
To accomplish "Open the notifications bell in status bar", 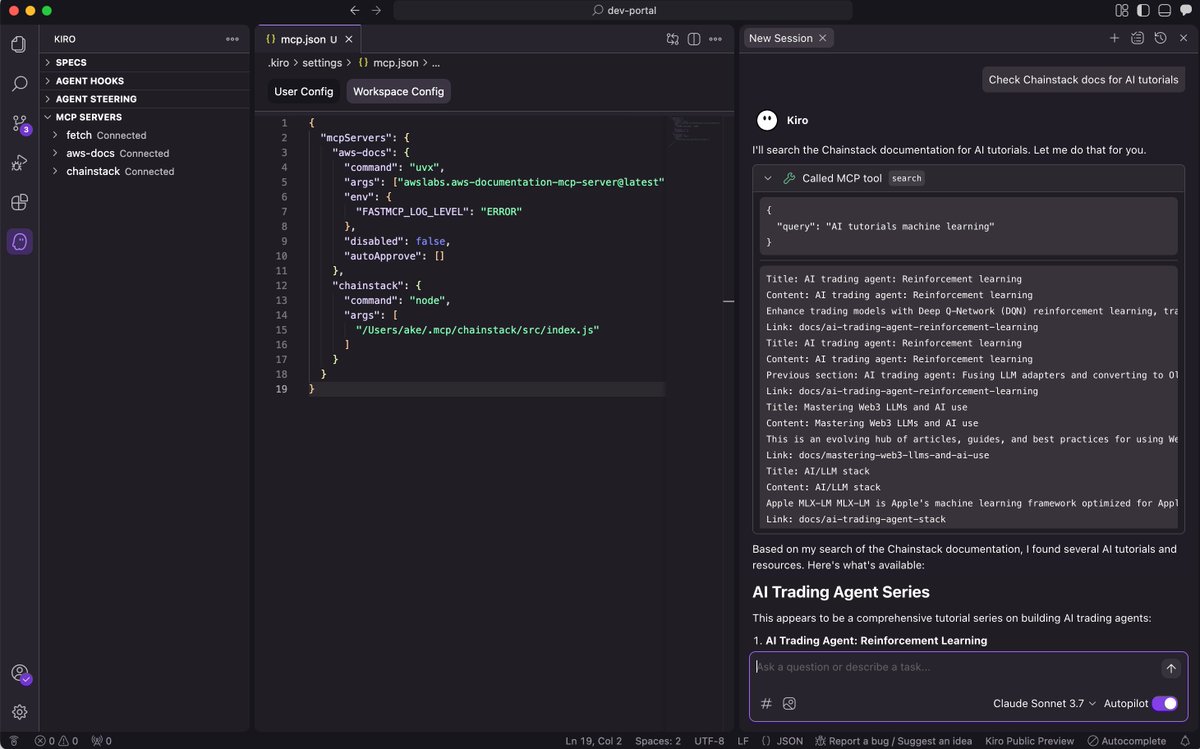I will pos(1185,741).
